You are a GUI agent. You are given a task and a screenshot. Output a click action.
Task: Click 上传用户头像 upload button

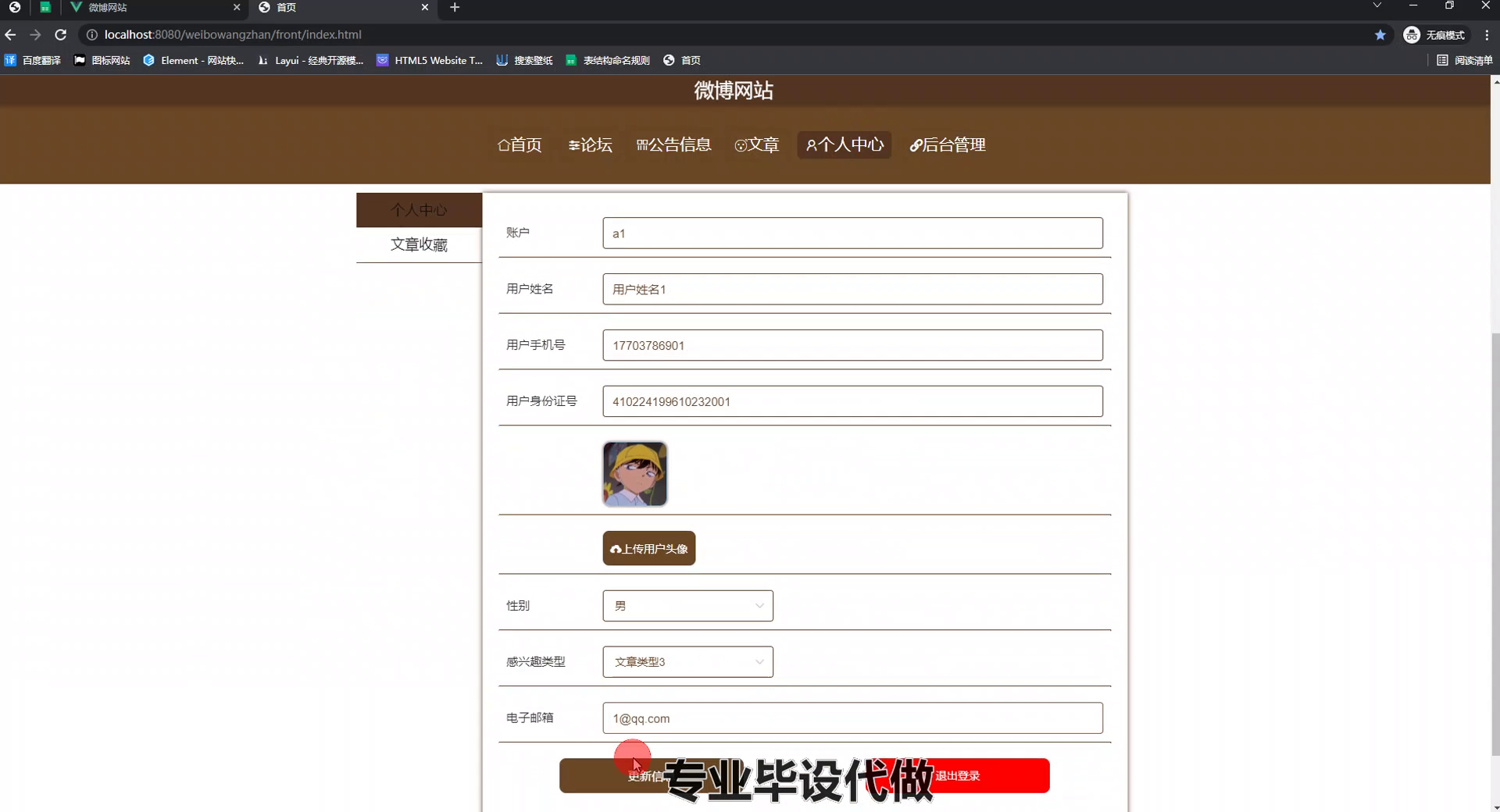point(649,549)
